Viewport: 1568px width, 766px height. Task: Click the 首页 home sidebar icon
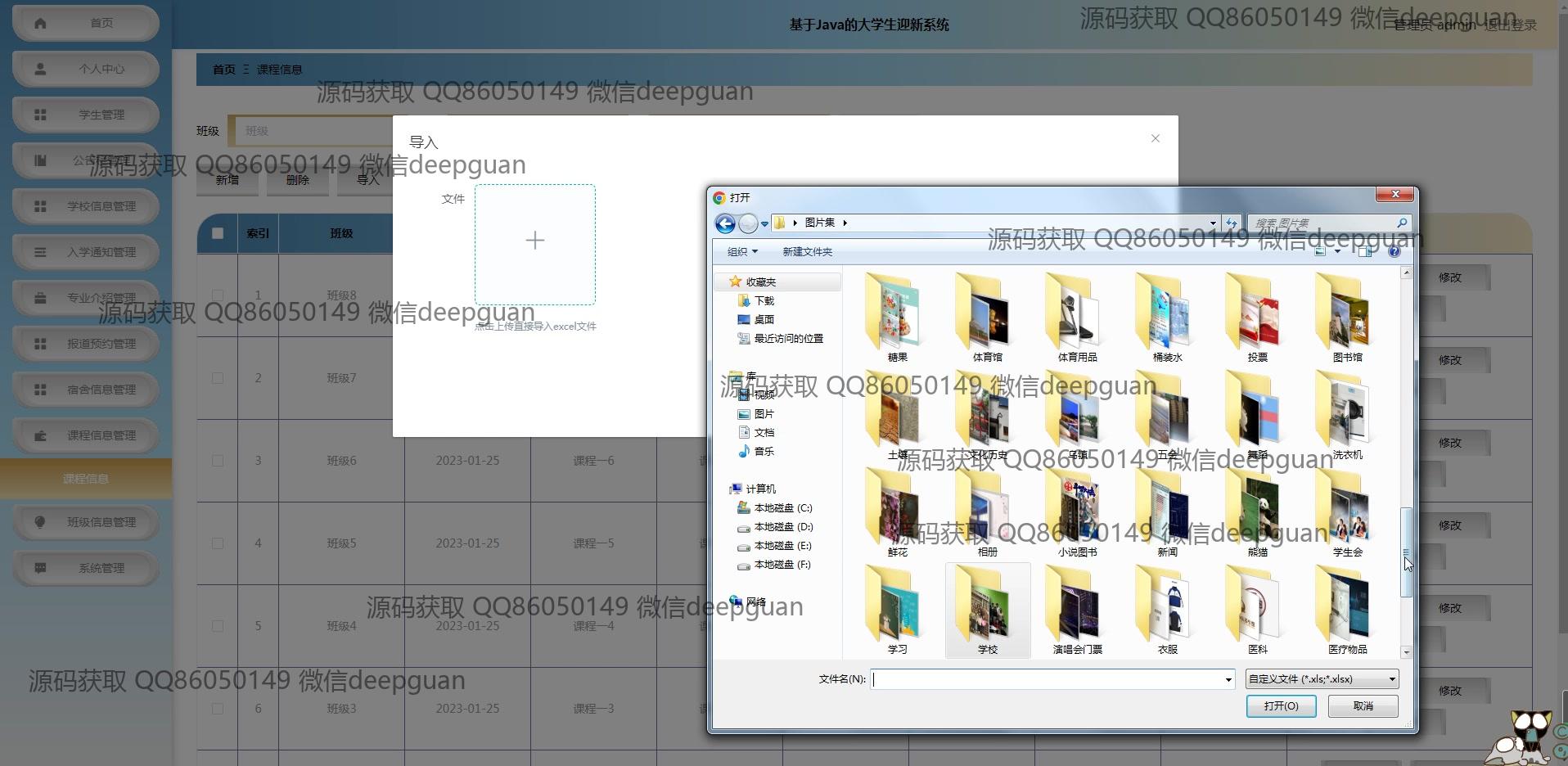40,23
